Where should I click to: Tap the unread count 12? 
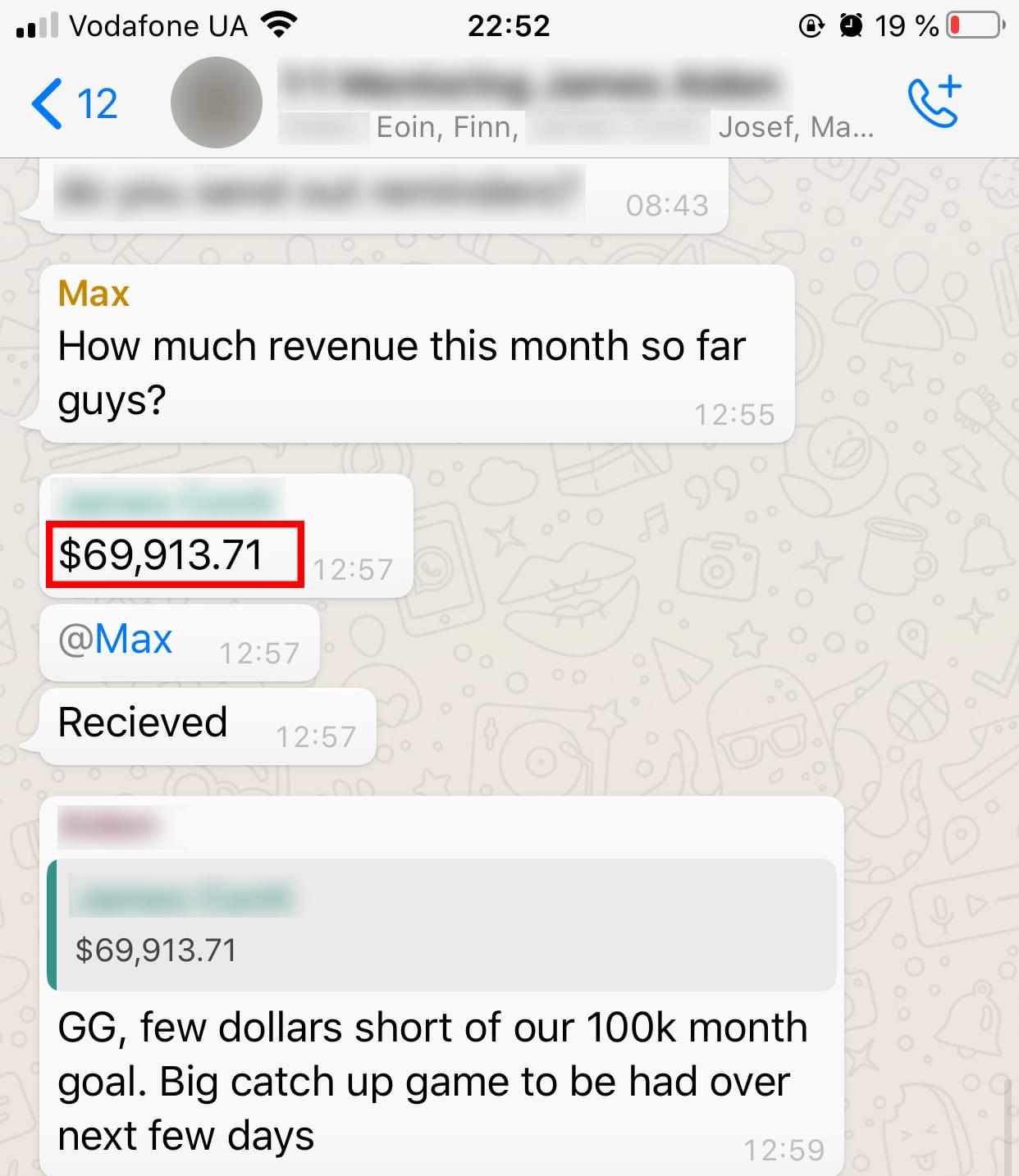click(97, 103)
